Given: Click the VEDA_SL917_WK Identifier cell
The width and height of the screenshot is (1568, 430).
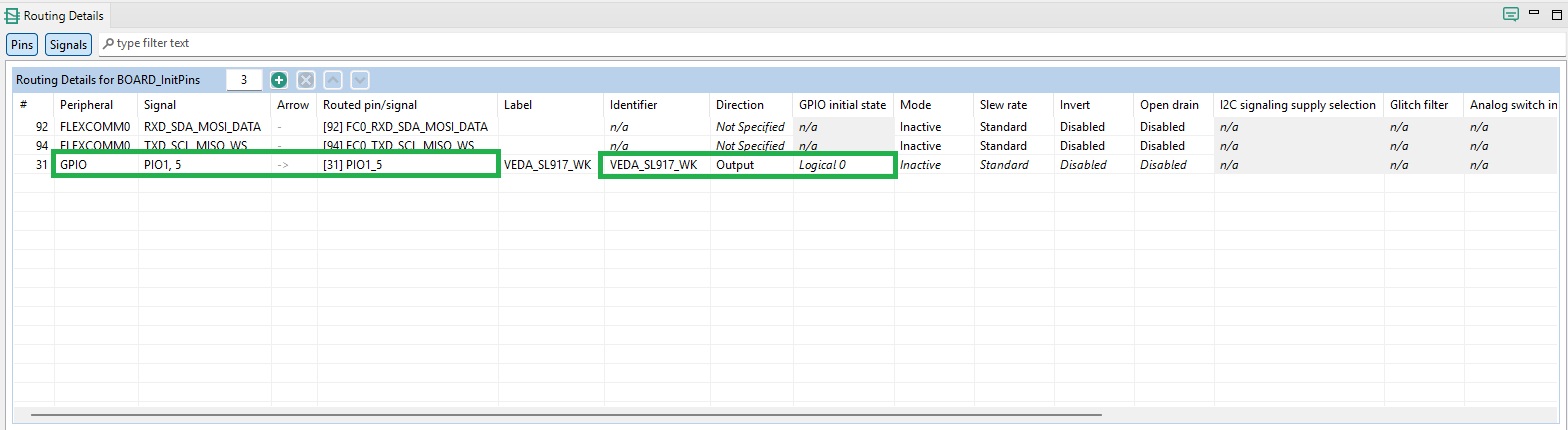Looking at the screenshot, I should tap(657, 165).
